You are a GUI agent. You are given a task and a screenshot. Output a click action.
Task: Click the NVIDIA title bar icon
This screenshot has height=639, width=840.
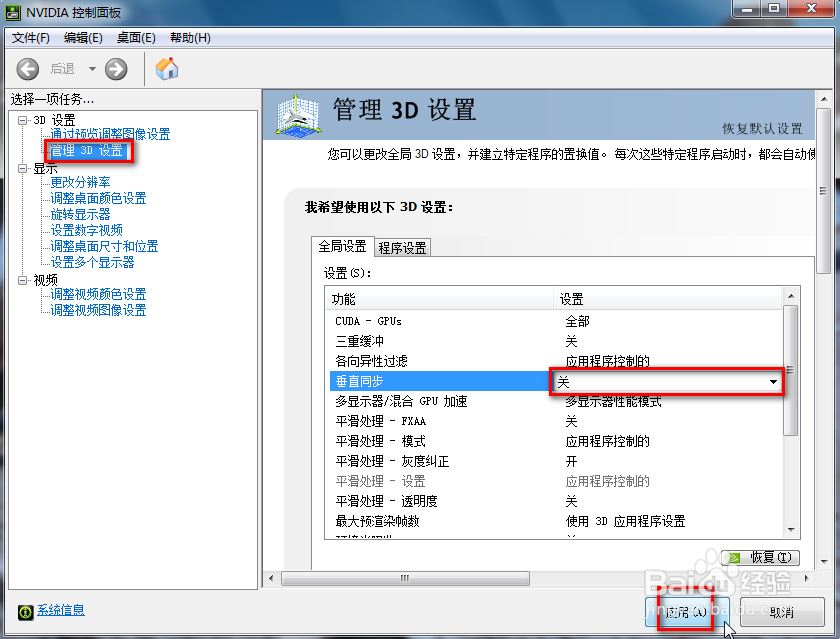(13, 12)
